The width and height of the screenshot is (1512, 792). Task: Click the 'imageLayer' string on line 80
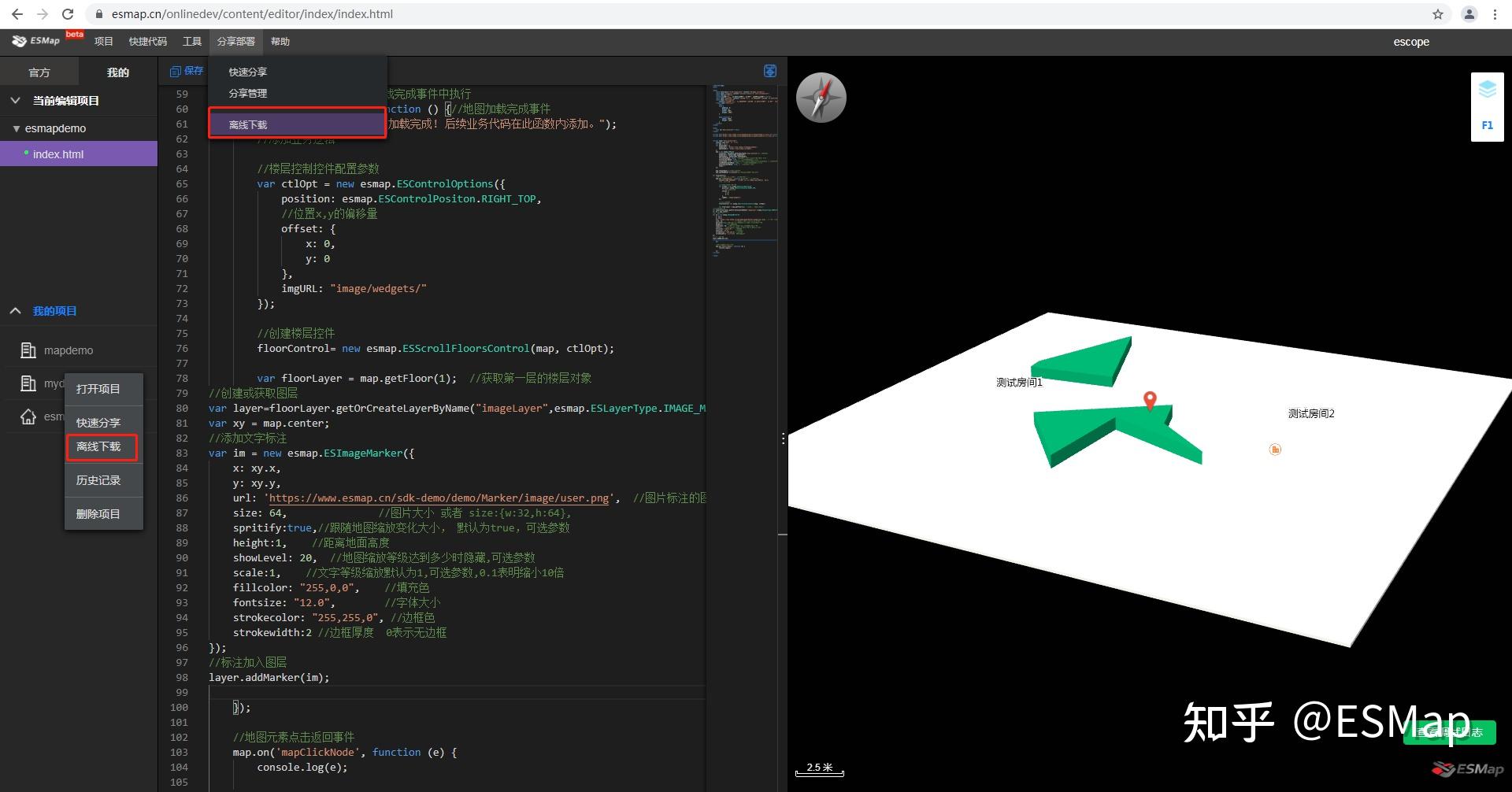pyautogui.click(x=512, y=409)
